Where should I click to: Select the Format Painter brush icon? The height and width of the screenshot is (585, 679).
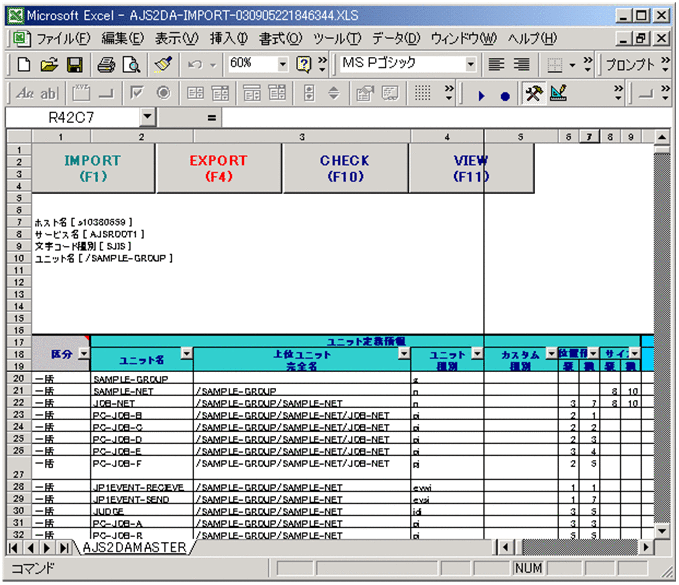(163, 65)
